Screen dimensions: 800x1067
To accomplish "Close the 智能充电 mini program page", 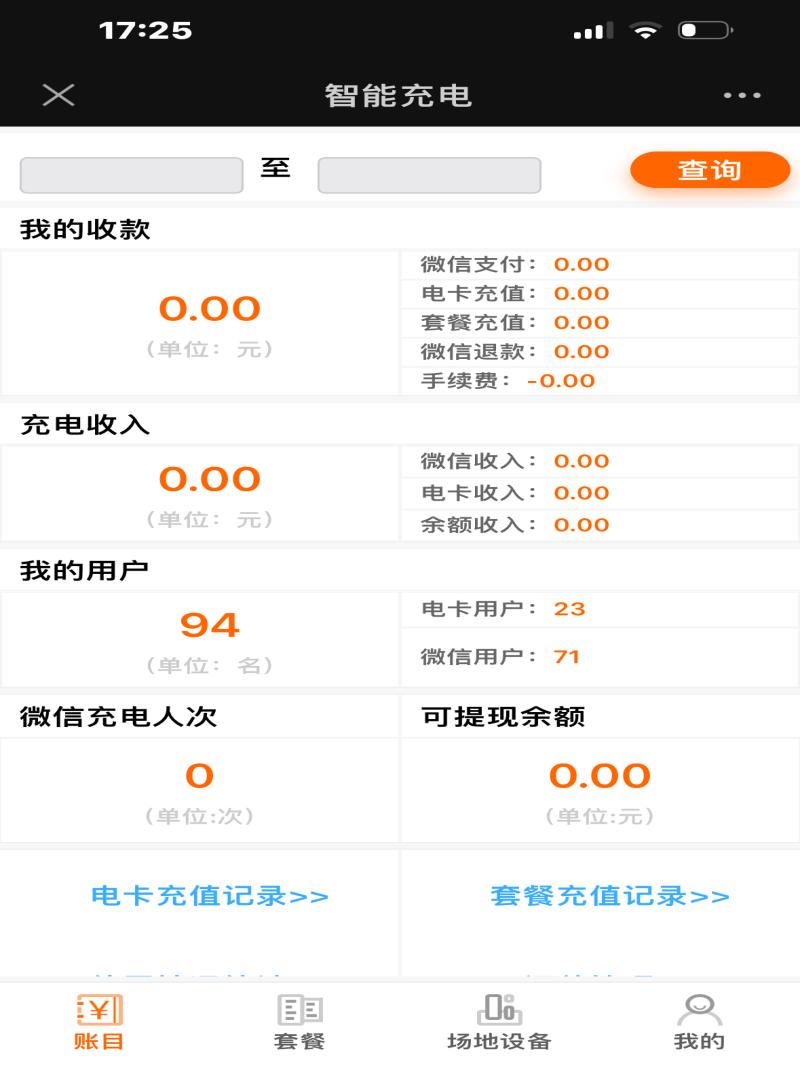I will tap(59, 95).
